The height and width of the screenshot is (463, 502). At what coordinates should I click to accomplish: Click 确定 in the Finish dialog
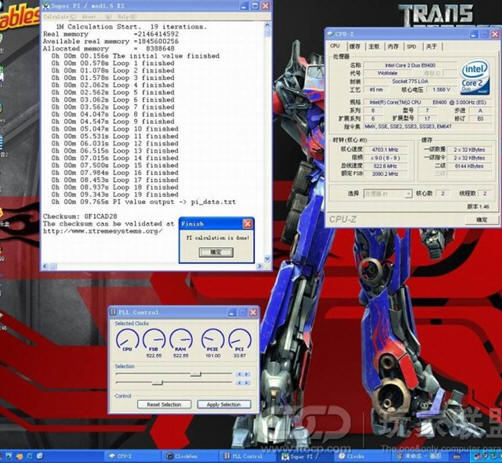(x=216, y=252)
